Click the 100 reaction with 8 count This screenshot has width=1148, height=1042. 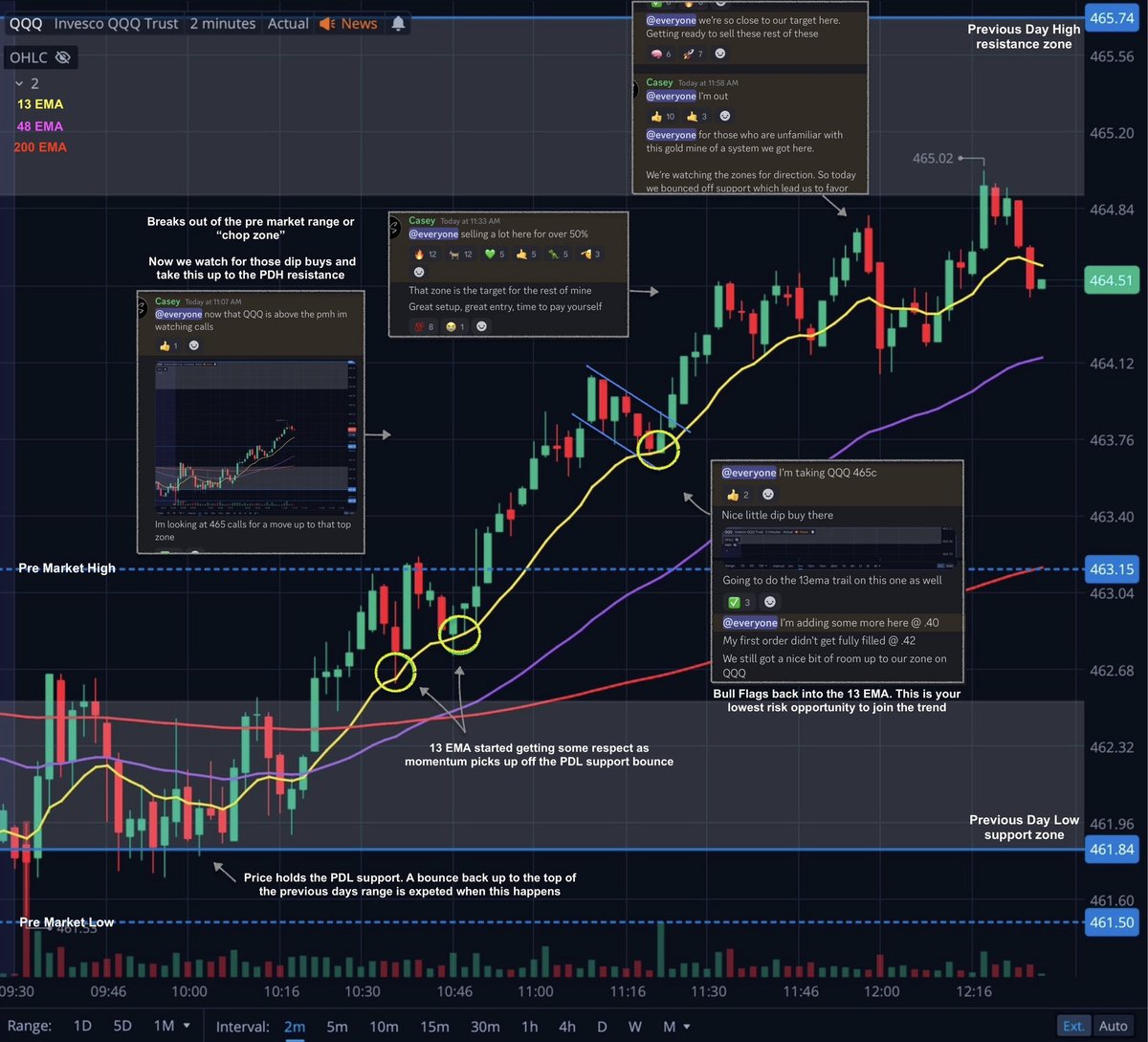coord(425,326)
